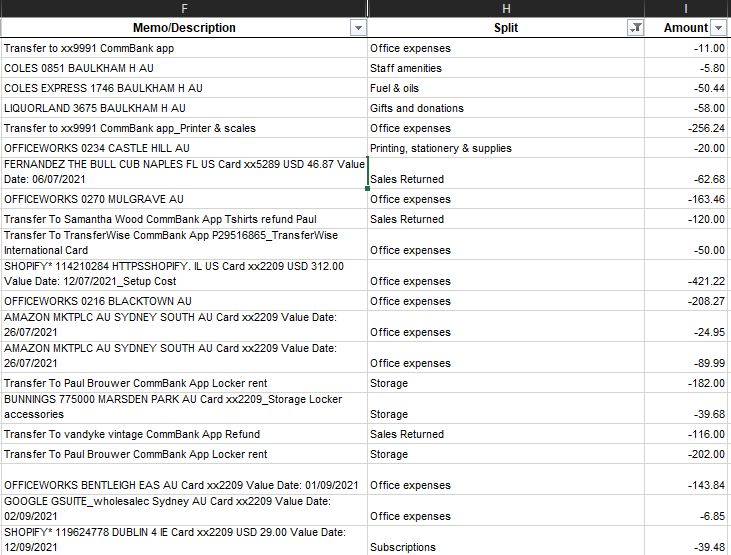
Task: Click the amount -256.24 cell
Action: 686,128
